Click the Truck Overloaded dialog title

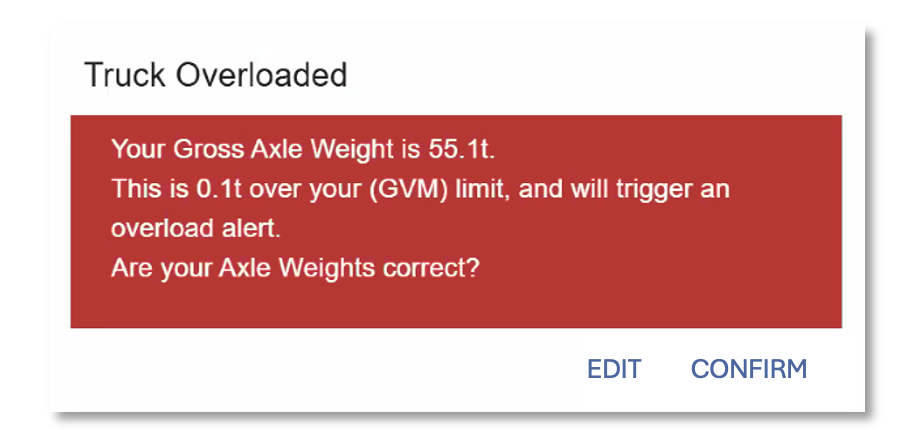215,75
